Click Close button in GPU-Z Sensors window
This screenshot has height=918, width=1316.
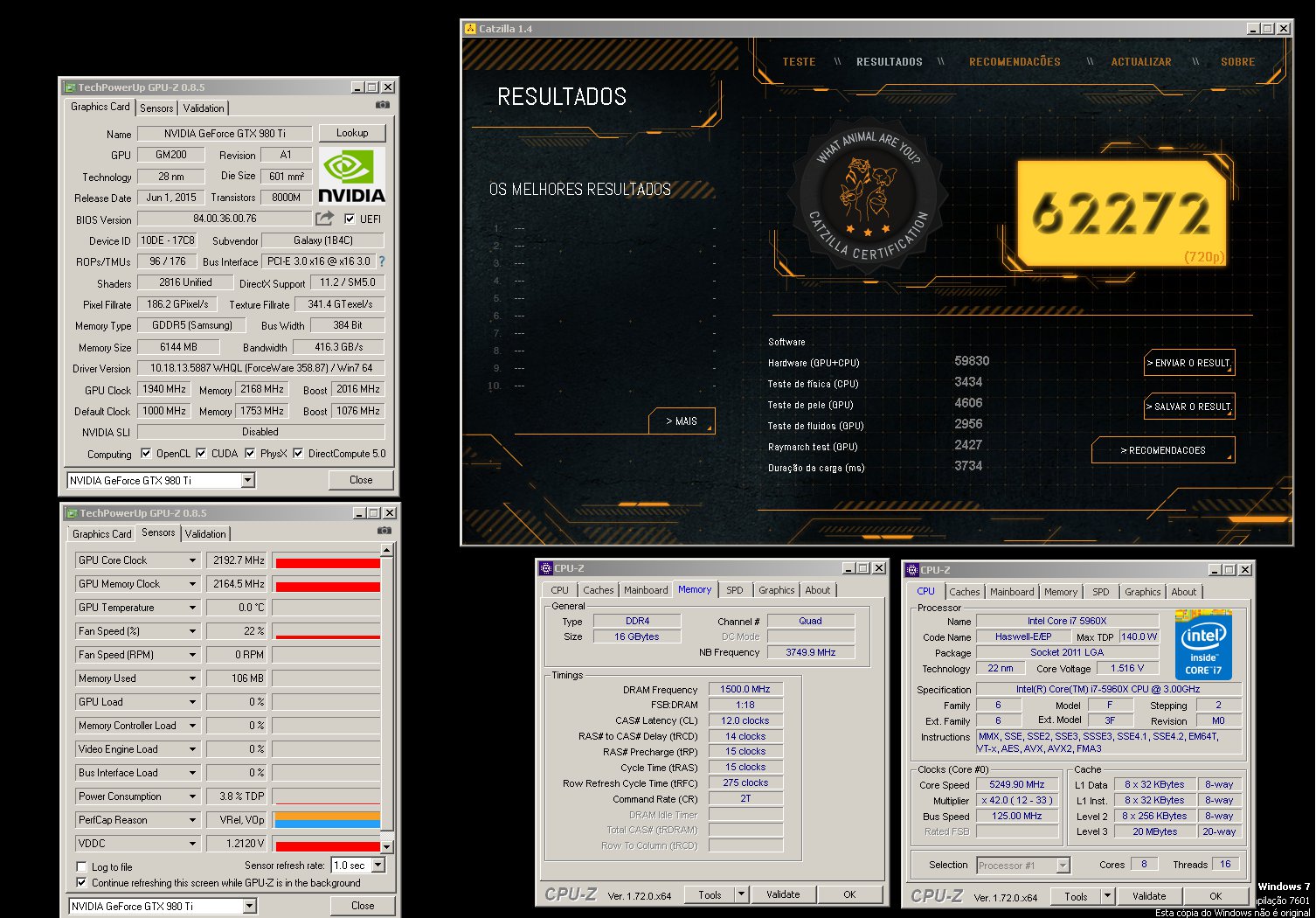pos(363,906)
